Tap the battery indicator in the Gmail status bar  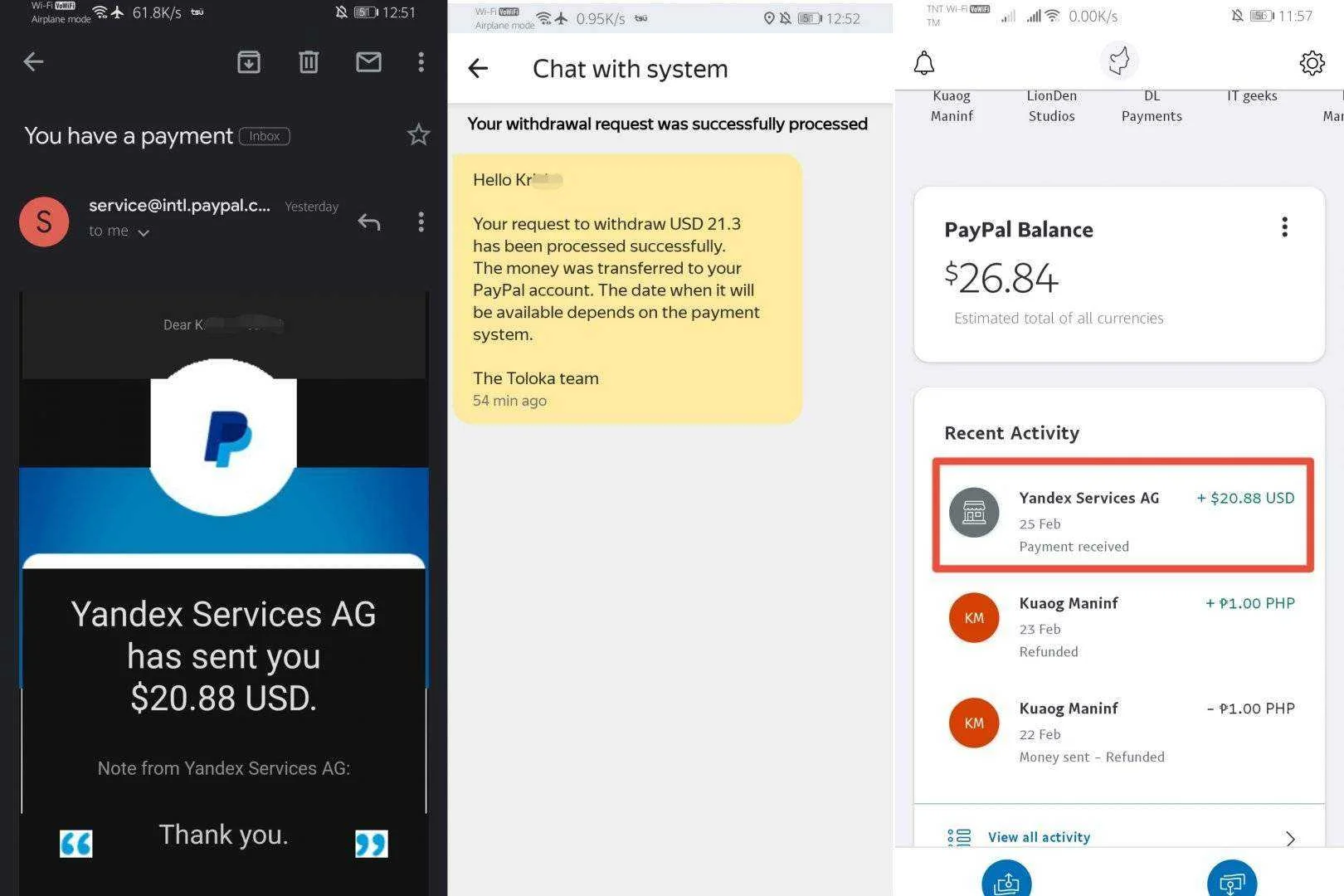pos(366,12)
